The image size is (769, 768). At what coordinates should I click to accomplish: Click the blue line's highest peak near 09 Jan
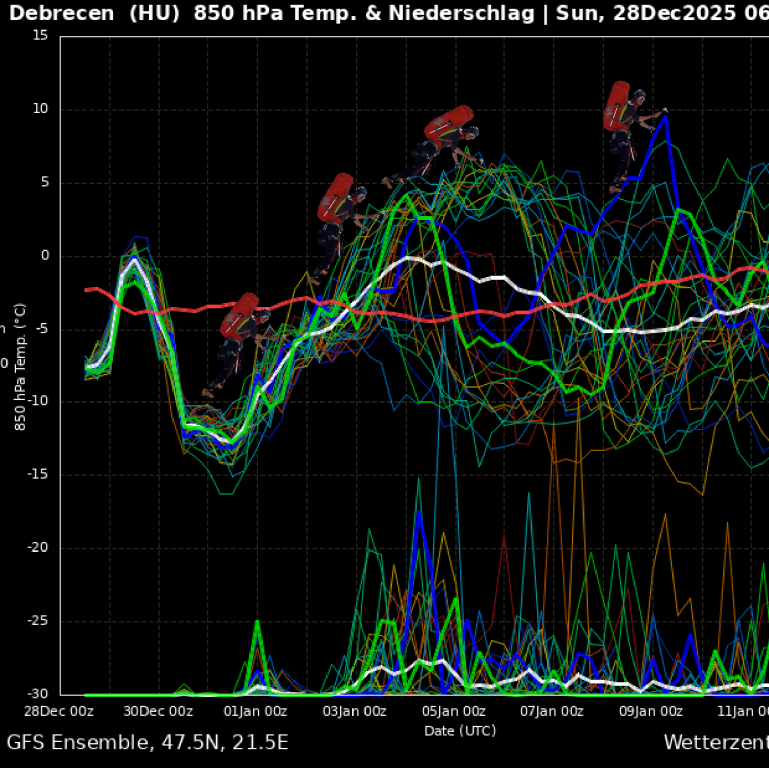[x=665, y=116]
